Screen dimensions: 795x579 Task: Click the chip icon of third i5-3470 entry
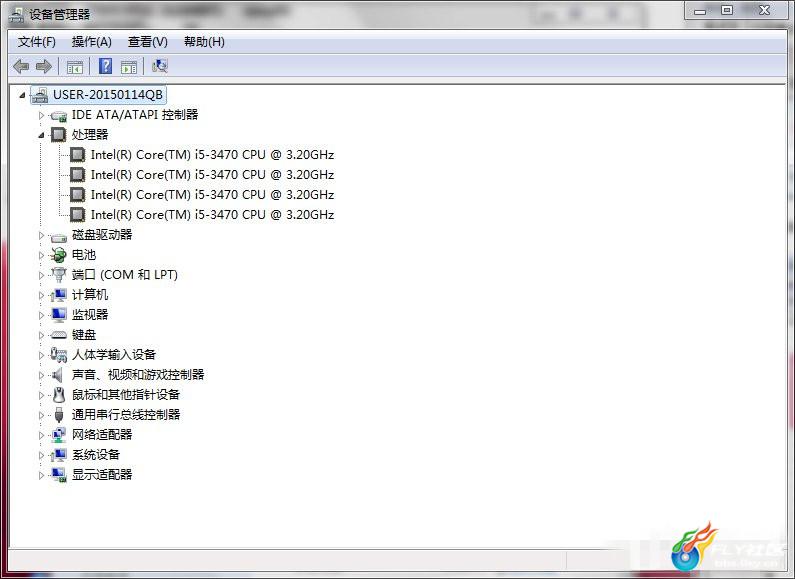click(x=78, y=195)
